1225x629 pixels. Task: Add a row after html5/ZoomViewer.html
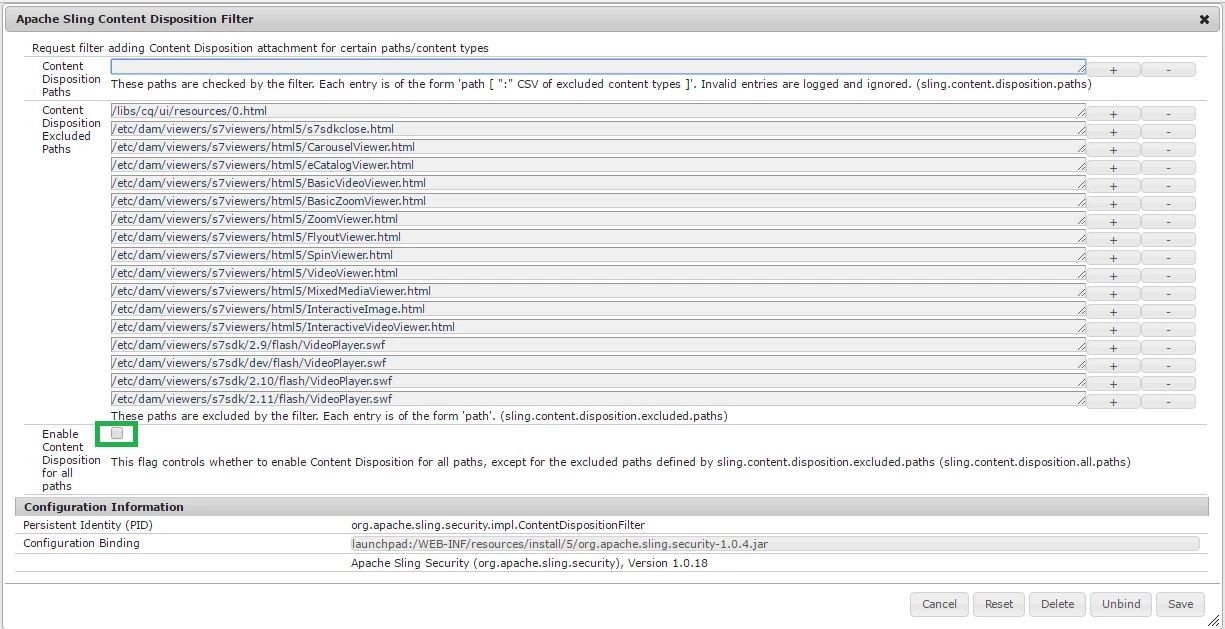[x=1113, y=222]
